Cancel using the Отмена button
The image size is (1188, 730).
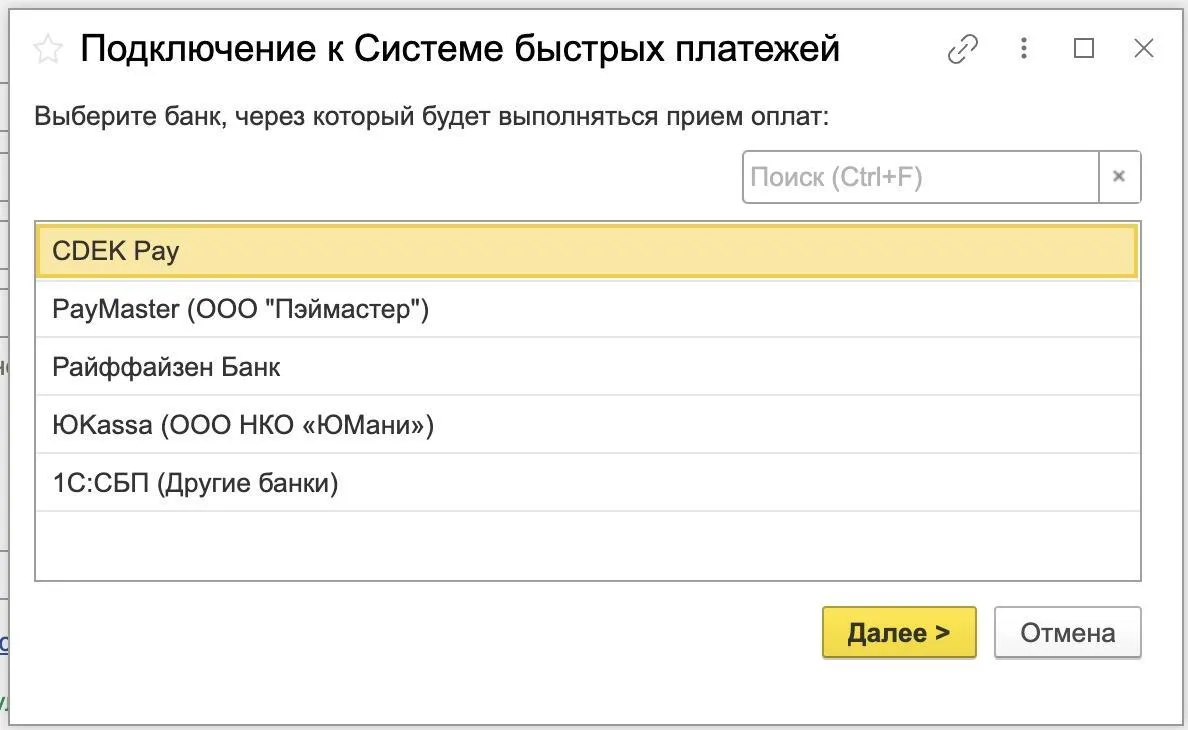[1068, 632]
